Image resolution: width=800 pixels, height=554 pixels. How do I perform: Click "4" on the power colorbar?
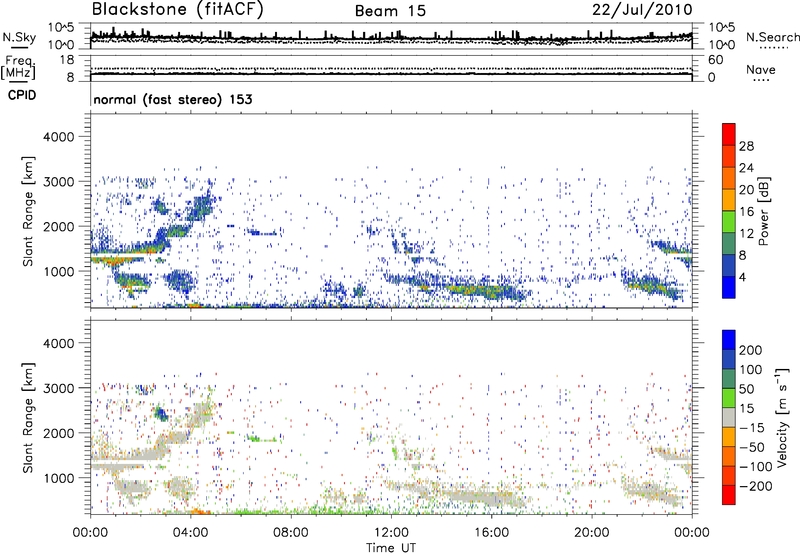coord(742,277)
